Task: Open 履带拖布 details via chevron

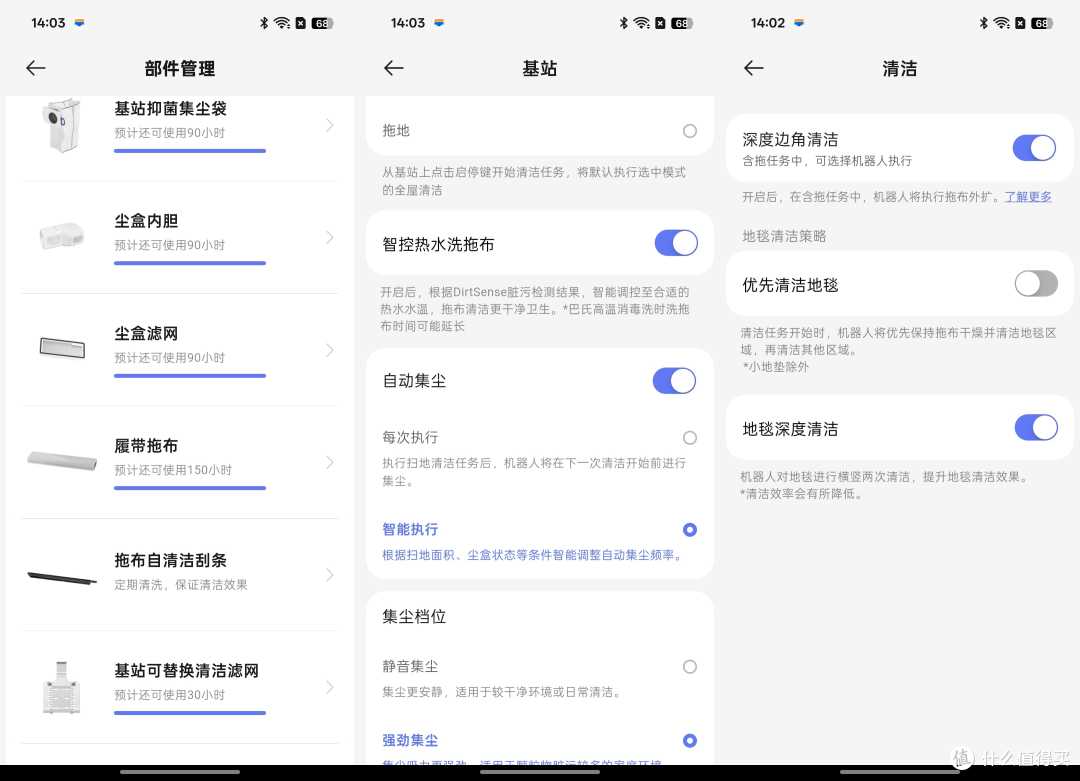Action: (x=330, y=462)
